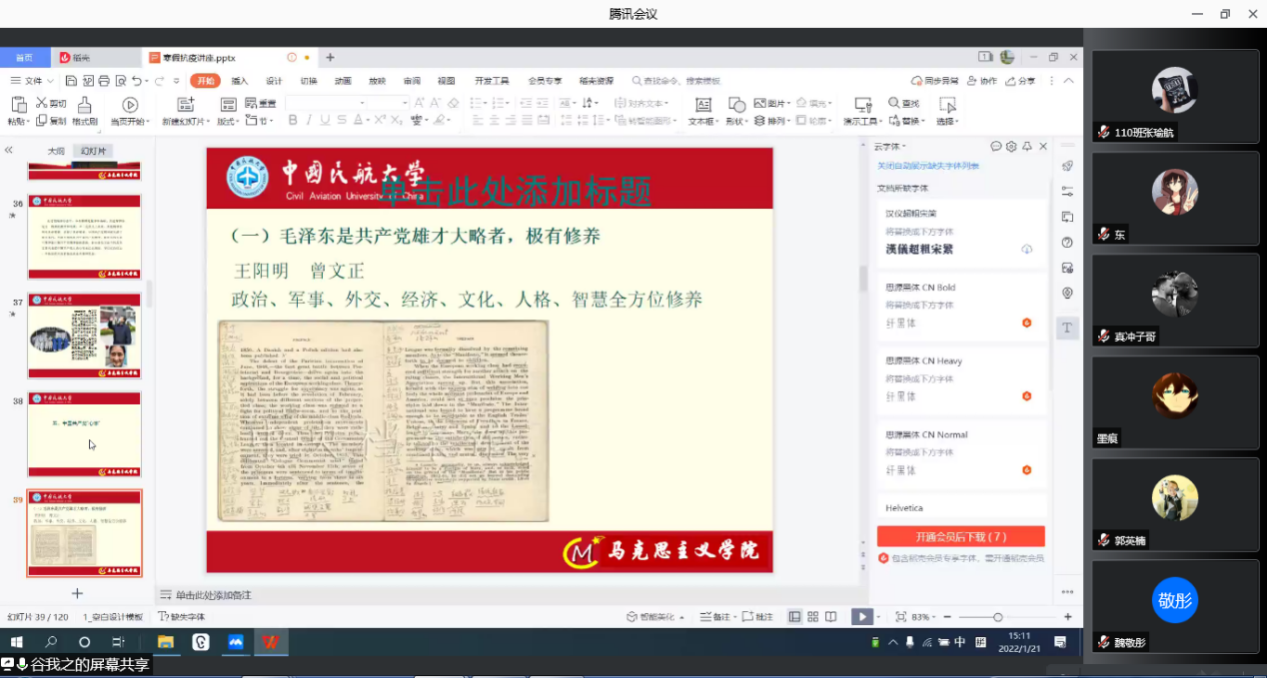This screenshot has height=678, width=1267.
Task: Click the slideshow play button in status bar
Action: tap(860, 617)
